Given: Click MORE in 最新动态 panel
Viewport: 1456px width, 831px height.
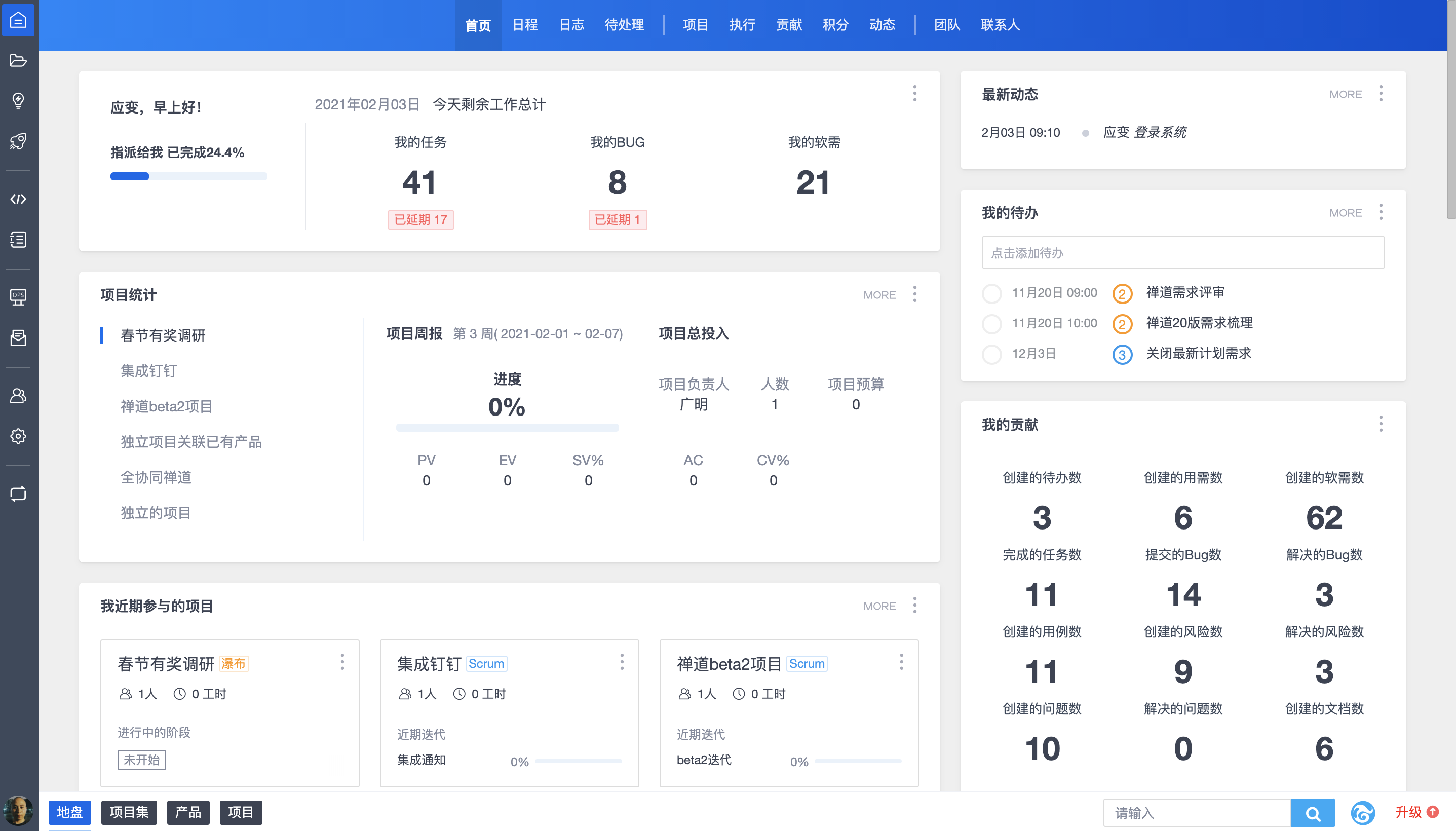Looking at the screenshot, I should point(1346,94).
